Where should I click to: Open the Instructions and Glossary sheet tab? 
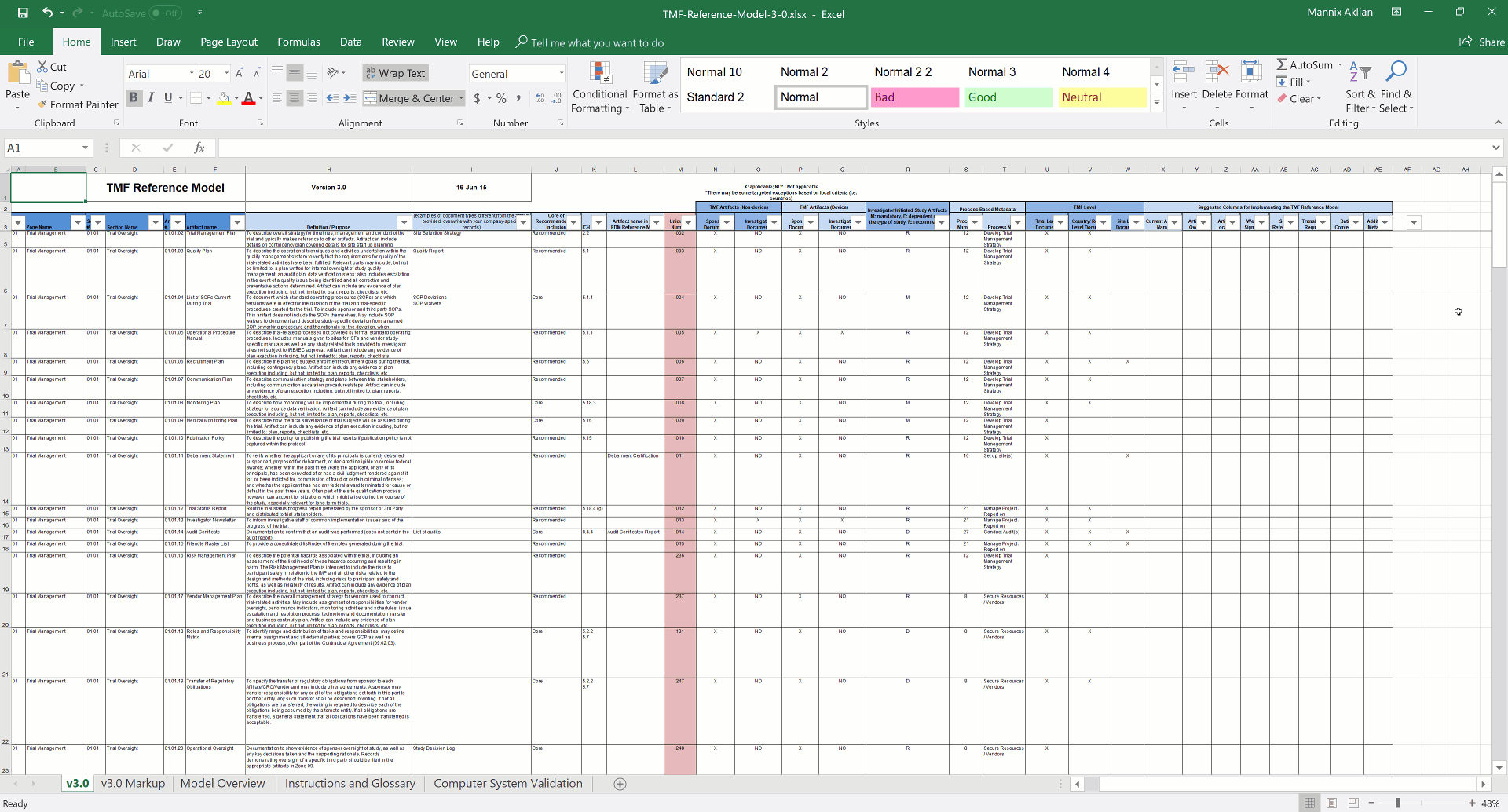point(350,783)
